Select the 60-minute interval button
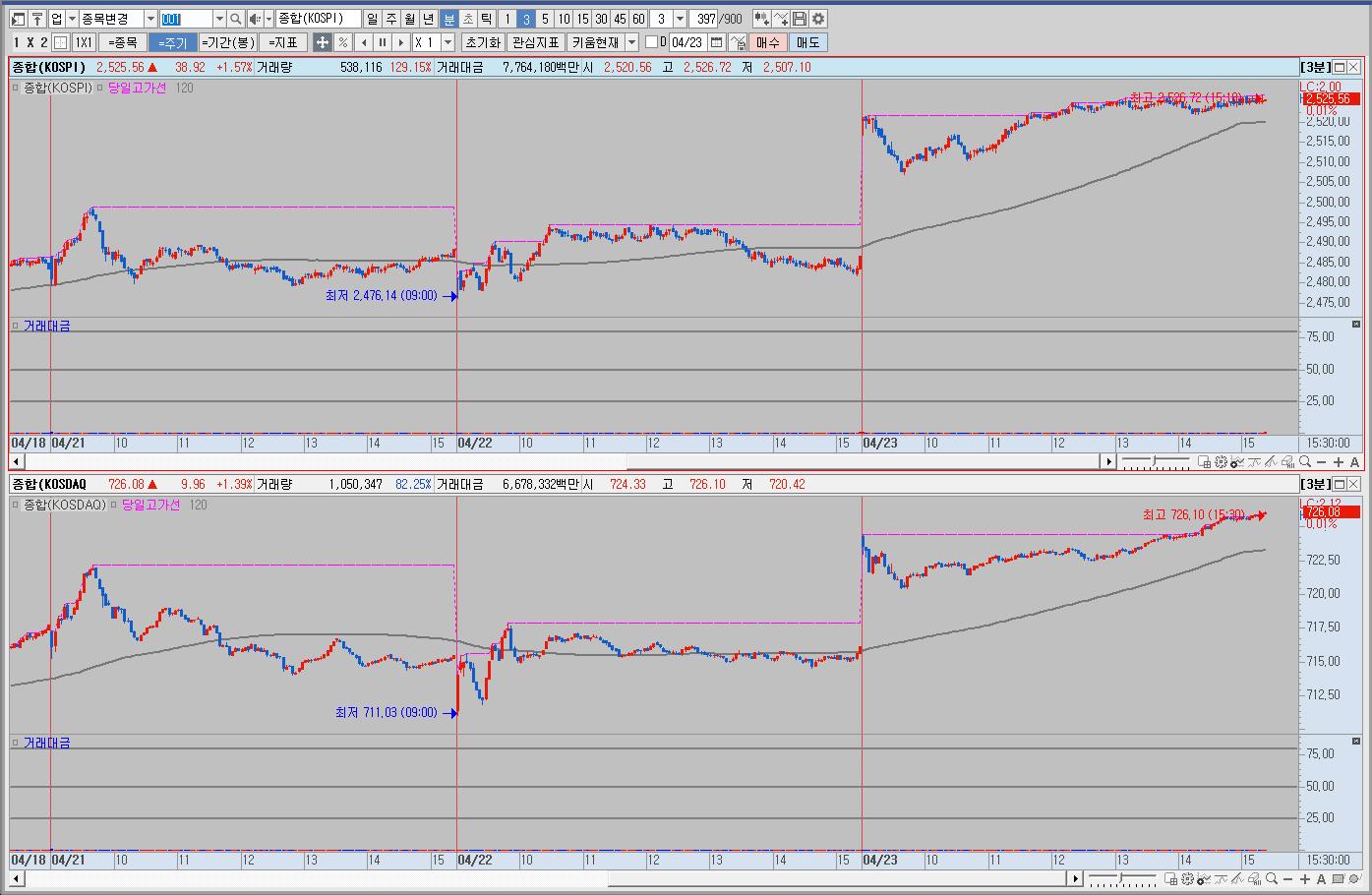This screenshot has width=1372, height=895. [x=638, y=19]
